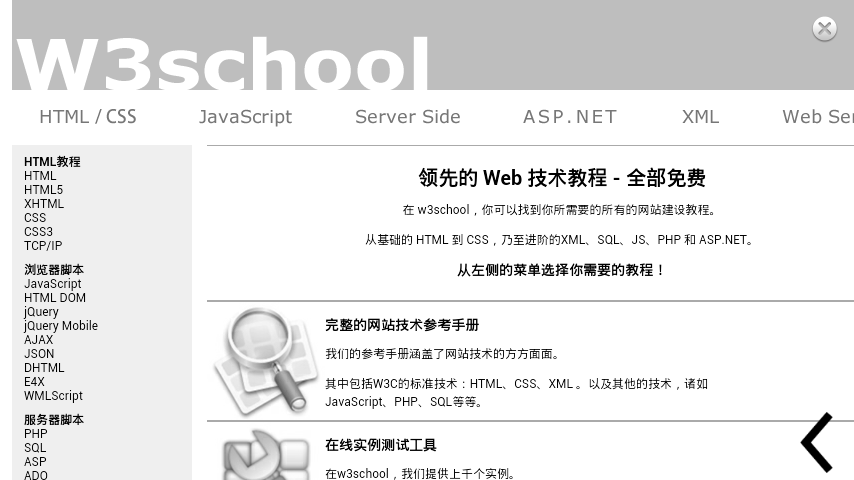Image resolution: width=854 pixels, height=480 pixels.
Task: Click the 领先的 Web 技术教程 headline
Action: click(562, 178)
